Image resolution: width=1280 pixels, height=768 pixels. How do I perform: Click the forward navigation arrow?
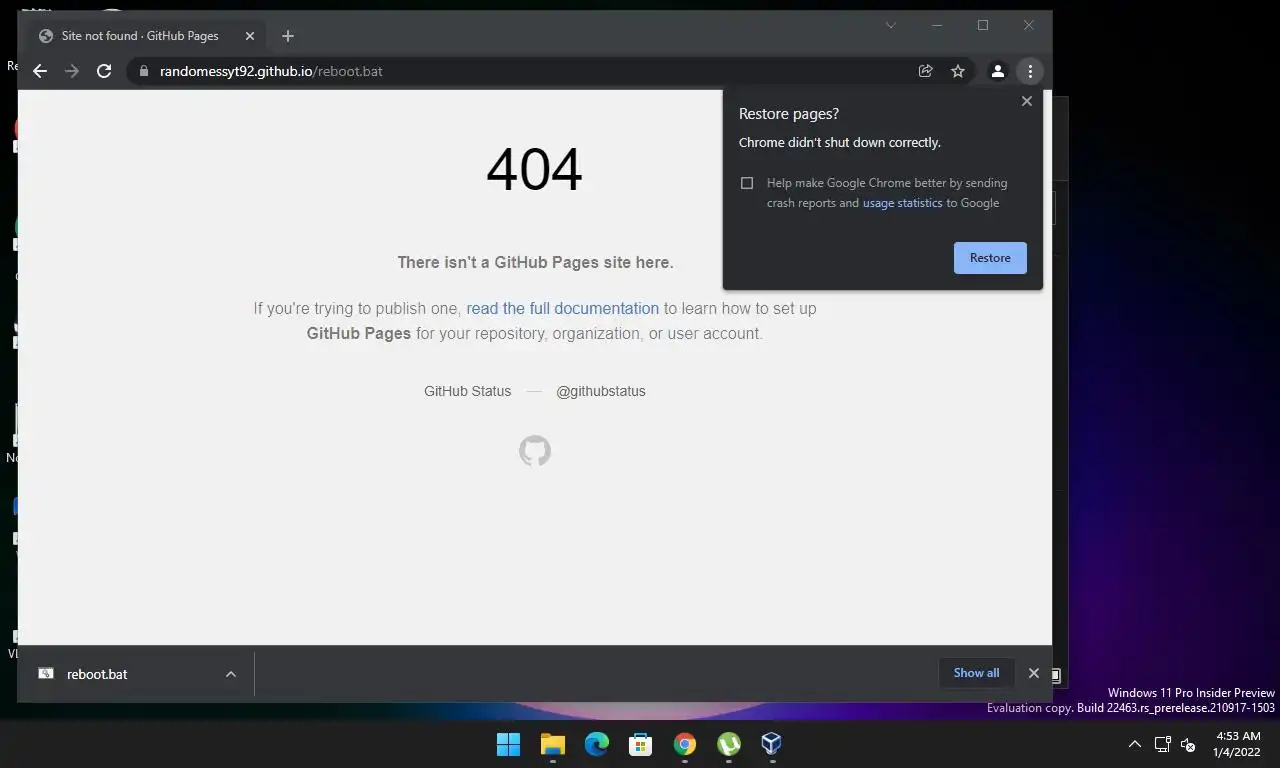tap(72, 71)
